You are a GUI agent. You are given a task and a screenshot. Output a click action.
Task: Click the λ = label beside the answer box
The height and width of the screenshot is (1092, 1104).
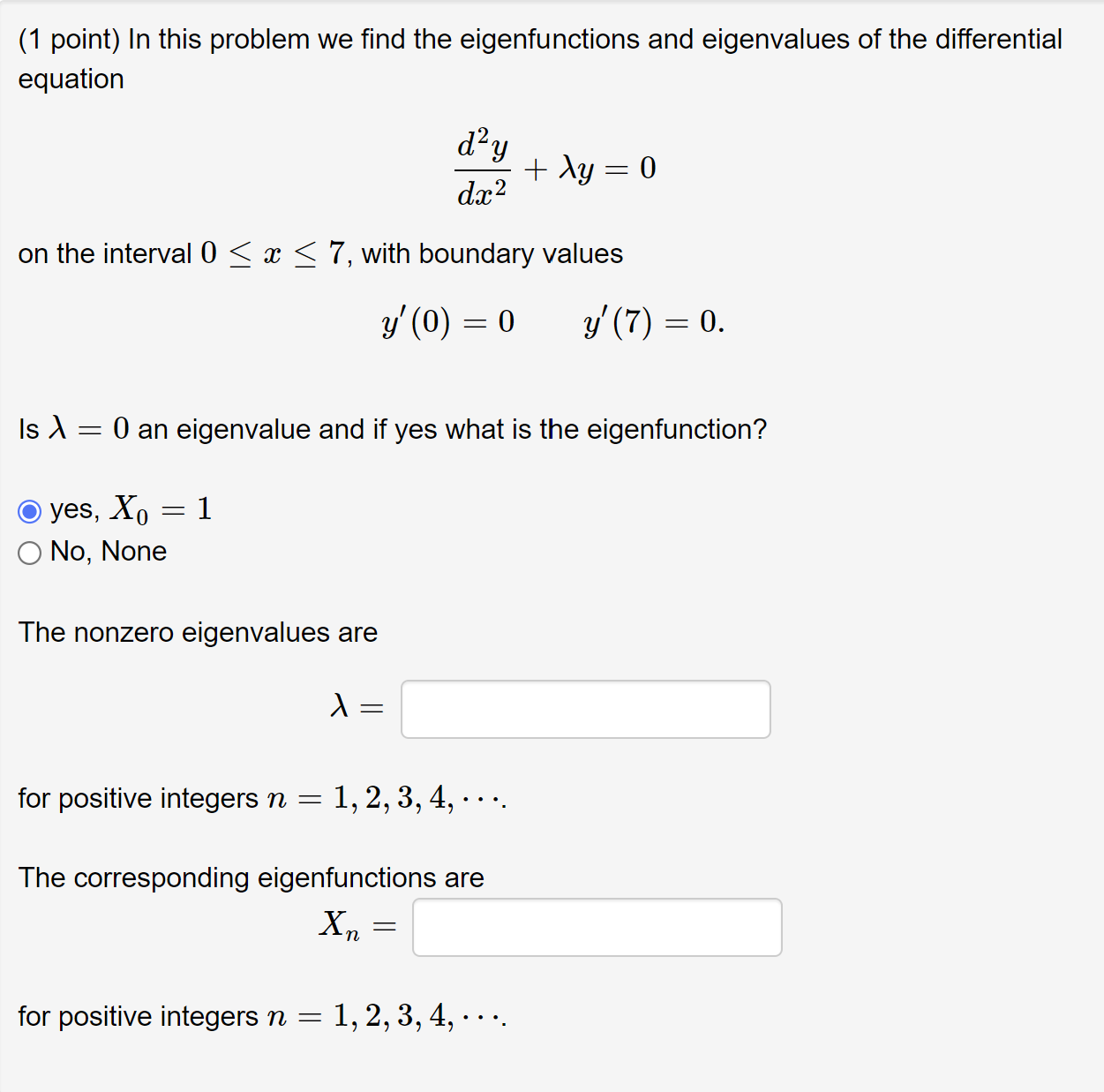point(356,707)
